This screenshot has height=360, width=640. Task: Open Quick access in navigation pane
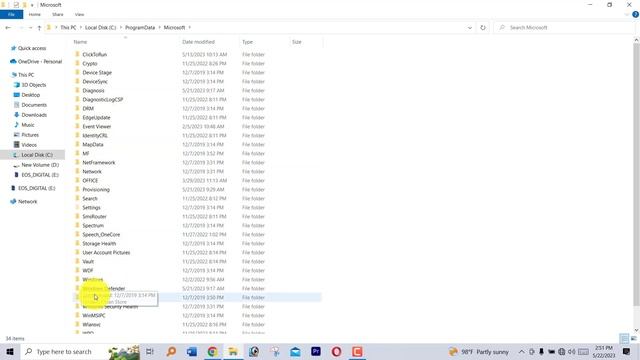[32, 48]
